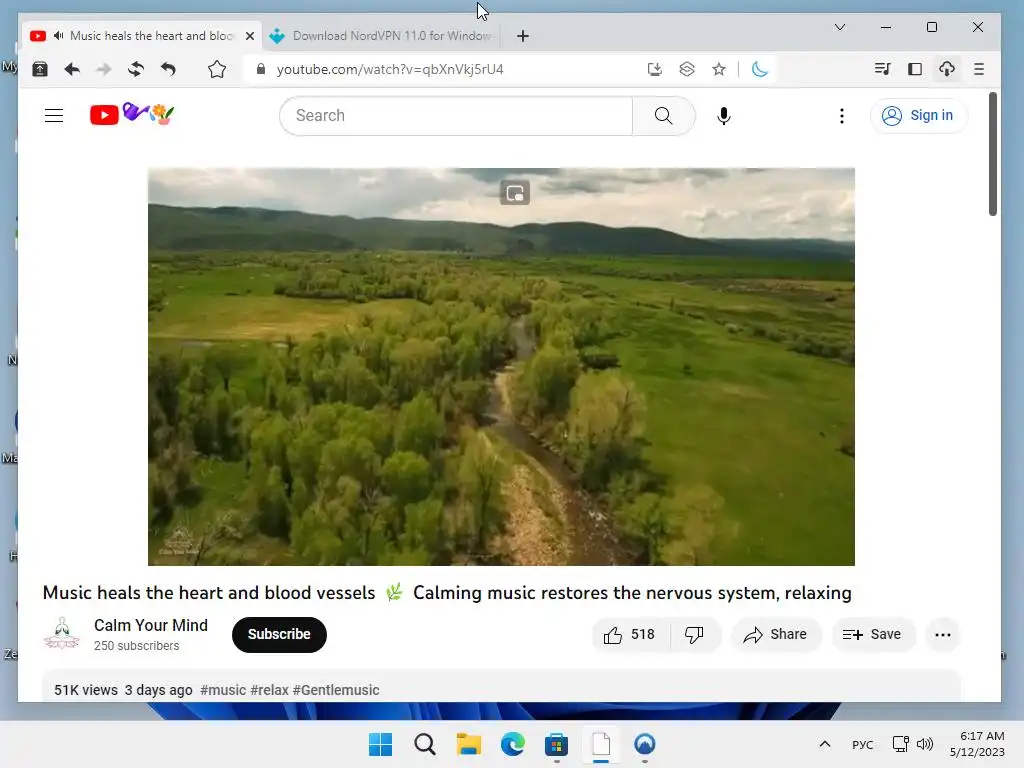Image resolution: width=1024 pixels, height=768 pixels.
Task: Click the download media icon in address bar
Action: click(x=654, y=69)
